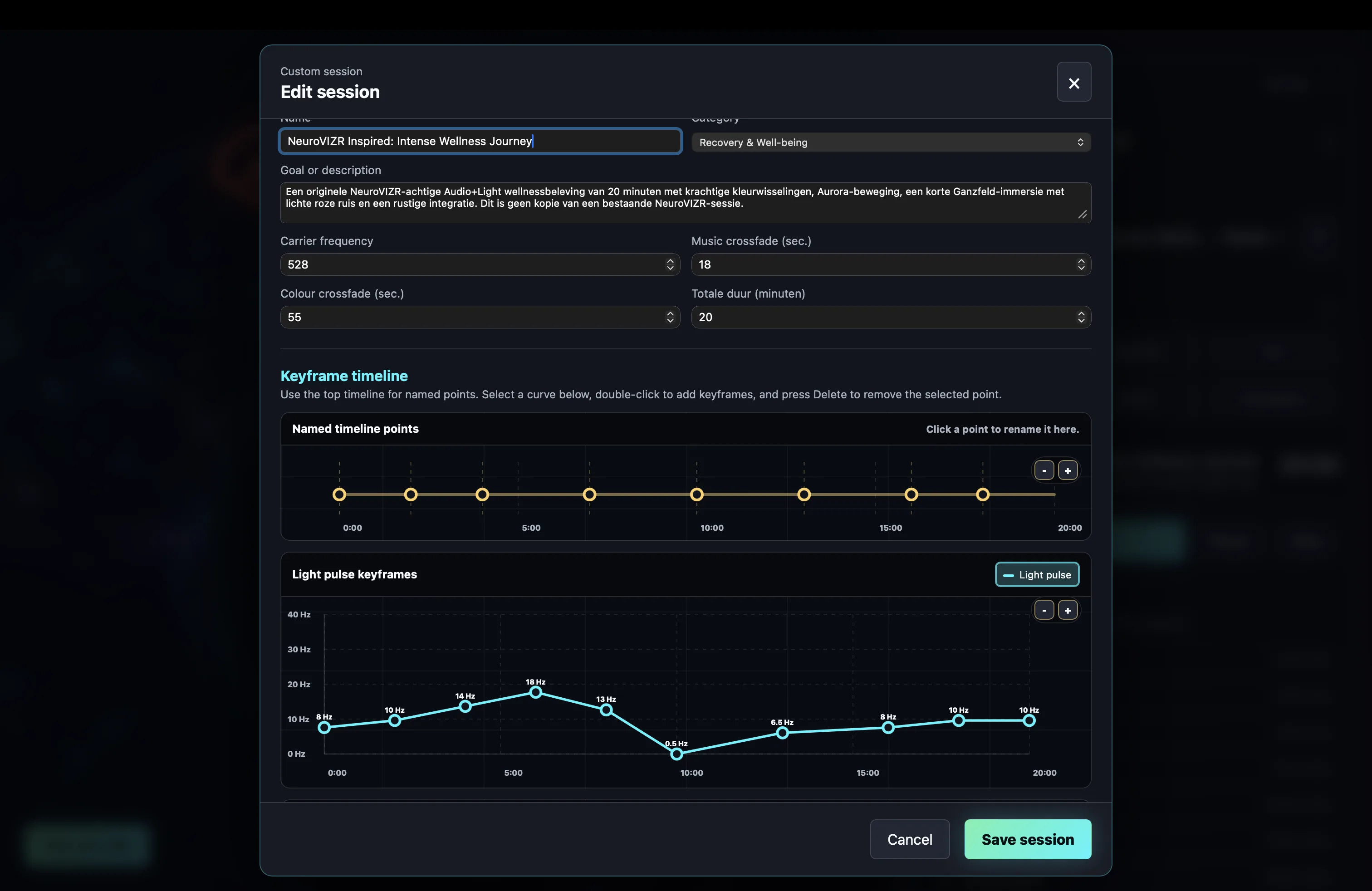
Task: Click the Carrier frequency stepper arrows
Action: tap(670, 264)
